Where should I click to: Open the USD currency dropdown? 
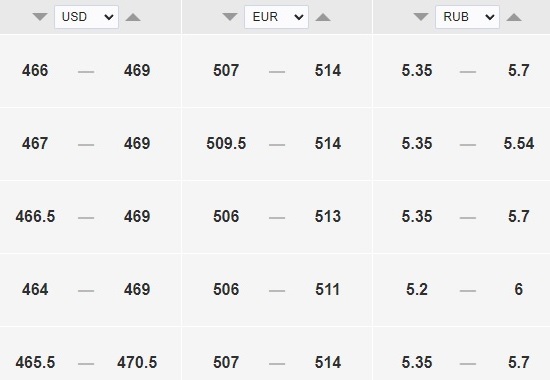coord(87,17)
